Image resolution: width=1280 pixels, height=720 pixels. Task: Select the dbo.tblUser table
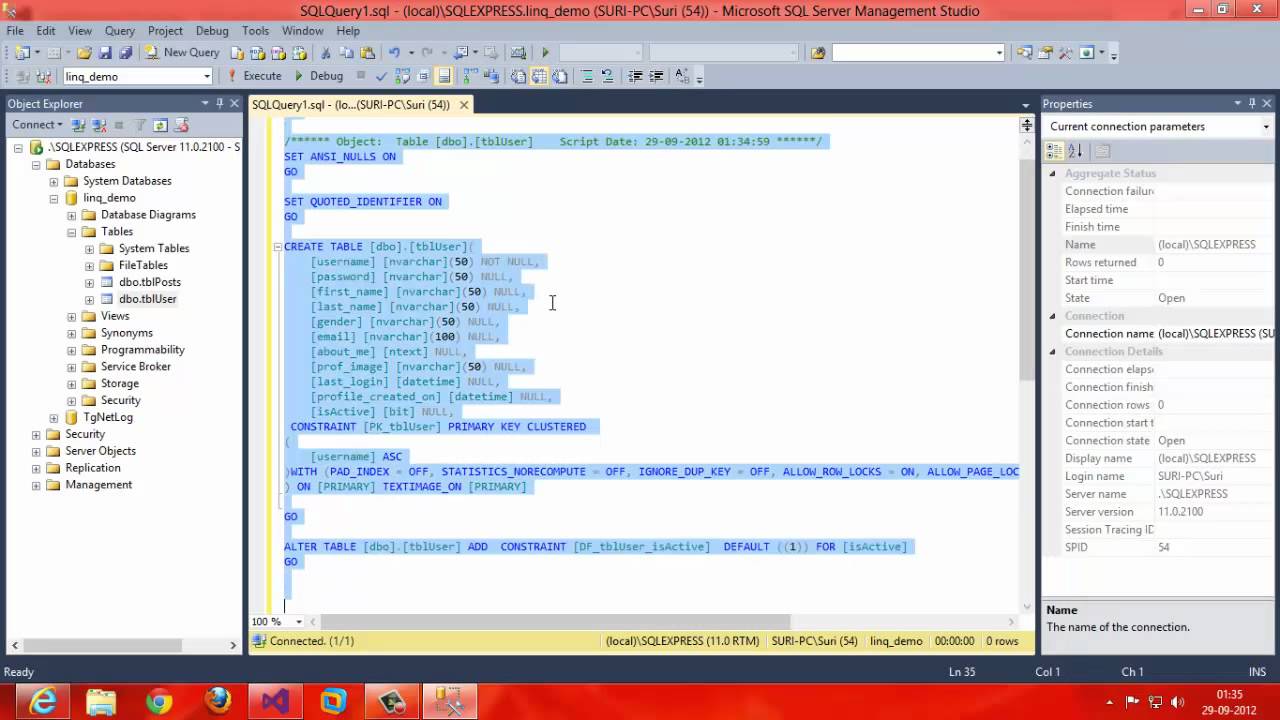pos(147,299)
